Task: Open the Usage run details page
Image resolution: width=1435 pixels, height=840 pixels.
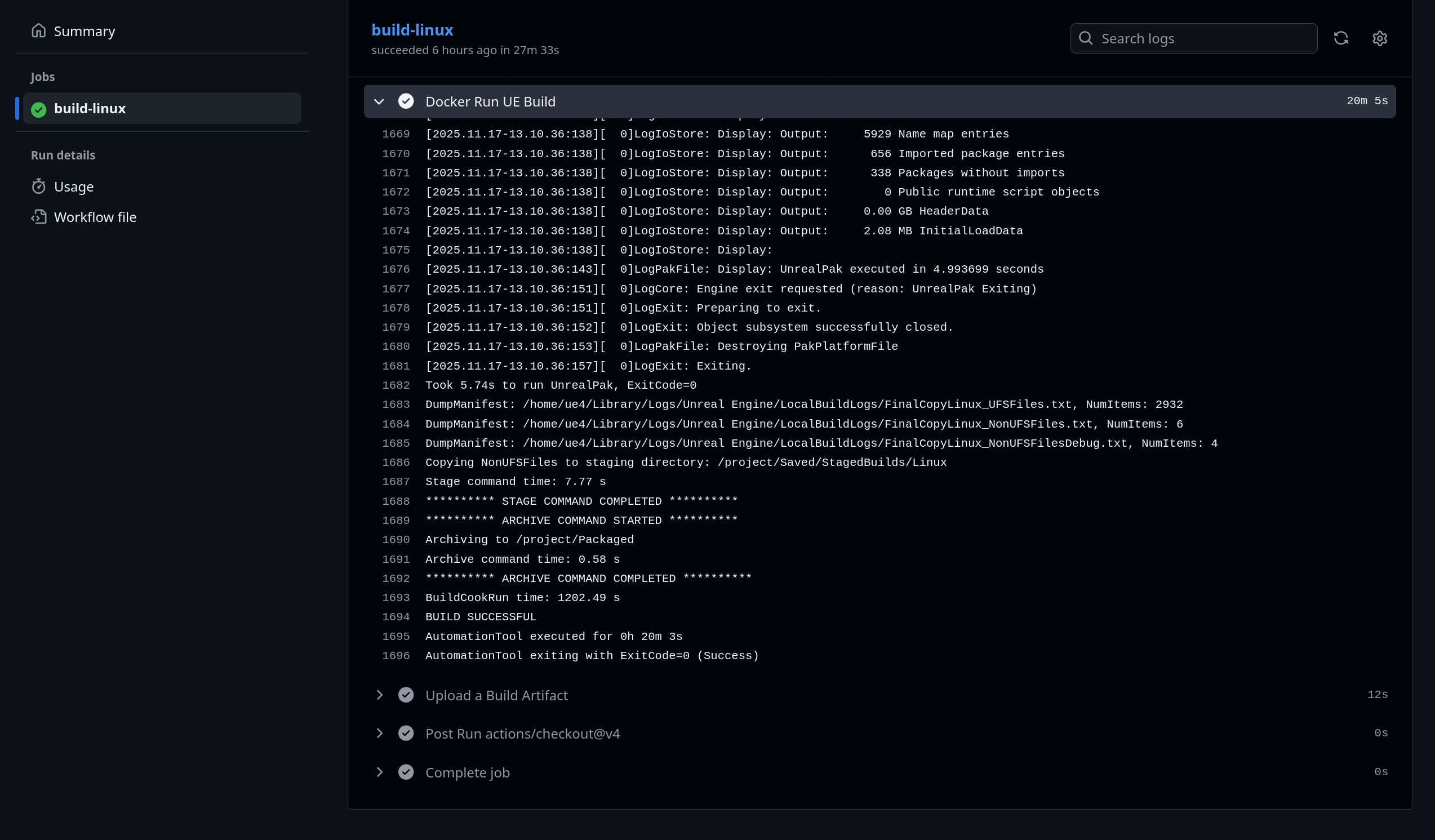Action: (x=73, y=186)
